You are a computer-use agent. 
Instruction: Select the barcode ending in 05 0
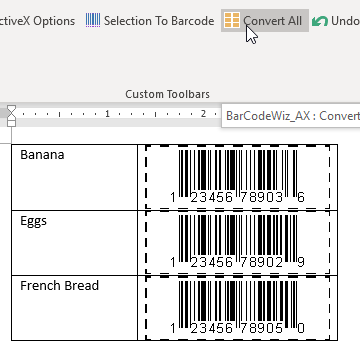[238, 308]
